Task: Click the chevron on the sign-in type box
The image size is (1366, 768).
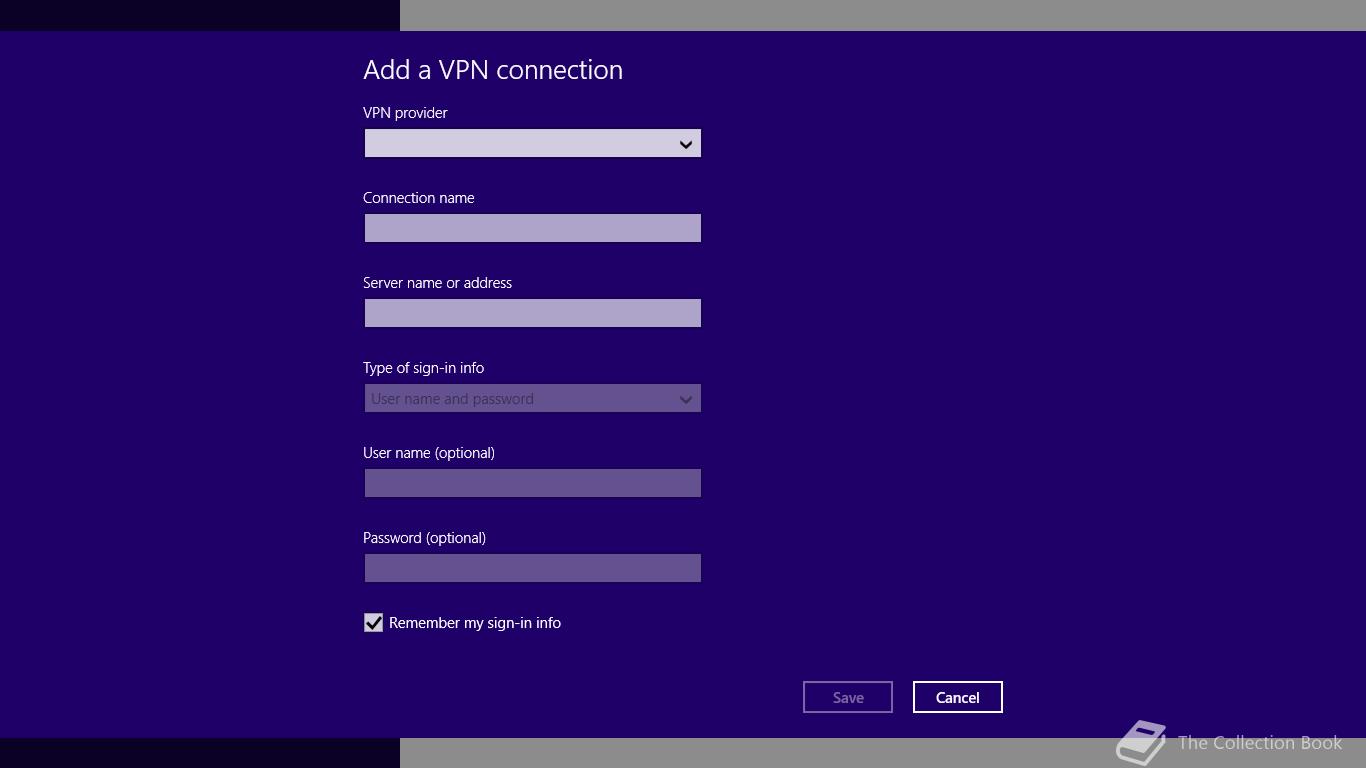Action: tap(686, 400)
